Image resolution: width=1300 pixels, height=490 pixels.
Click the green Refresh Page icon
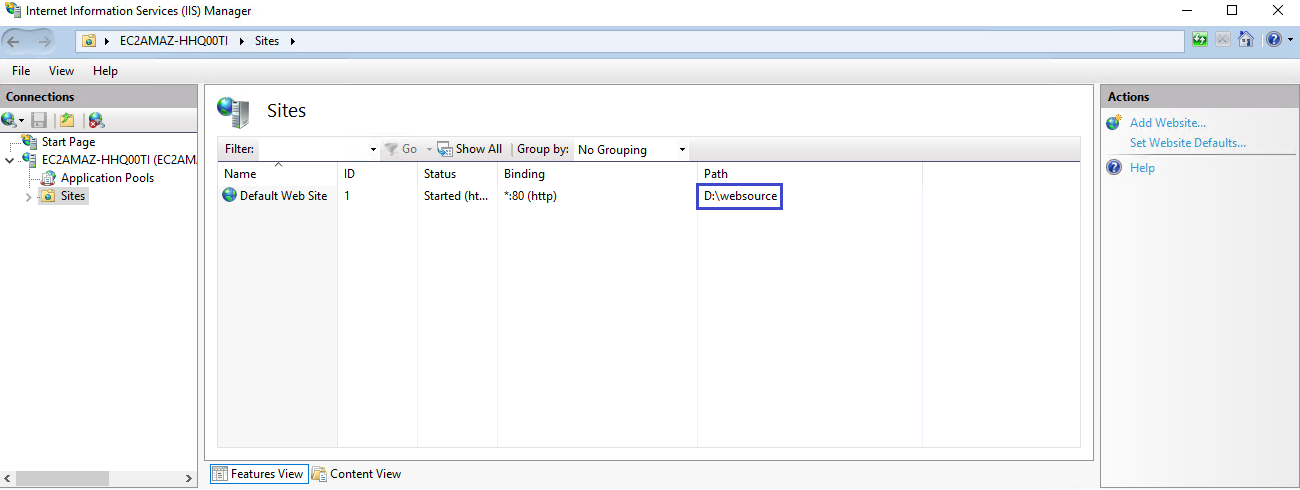pyautogui.click(x=1200, y=40)
